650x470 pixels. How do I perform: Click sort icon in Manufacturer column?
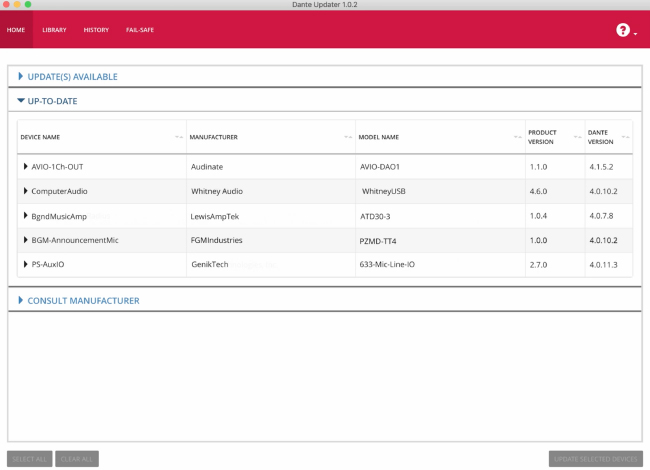347,137
